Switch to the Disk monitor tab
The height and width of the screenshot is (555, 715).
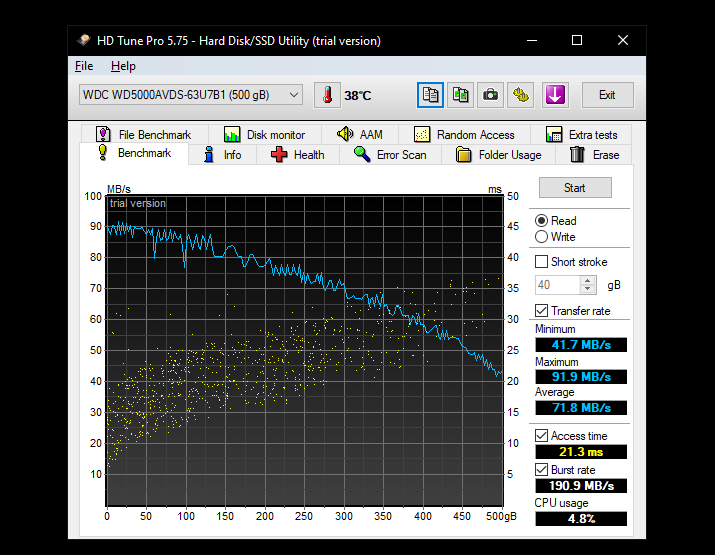click(x=264, y=135)
